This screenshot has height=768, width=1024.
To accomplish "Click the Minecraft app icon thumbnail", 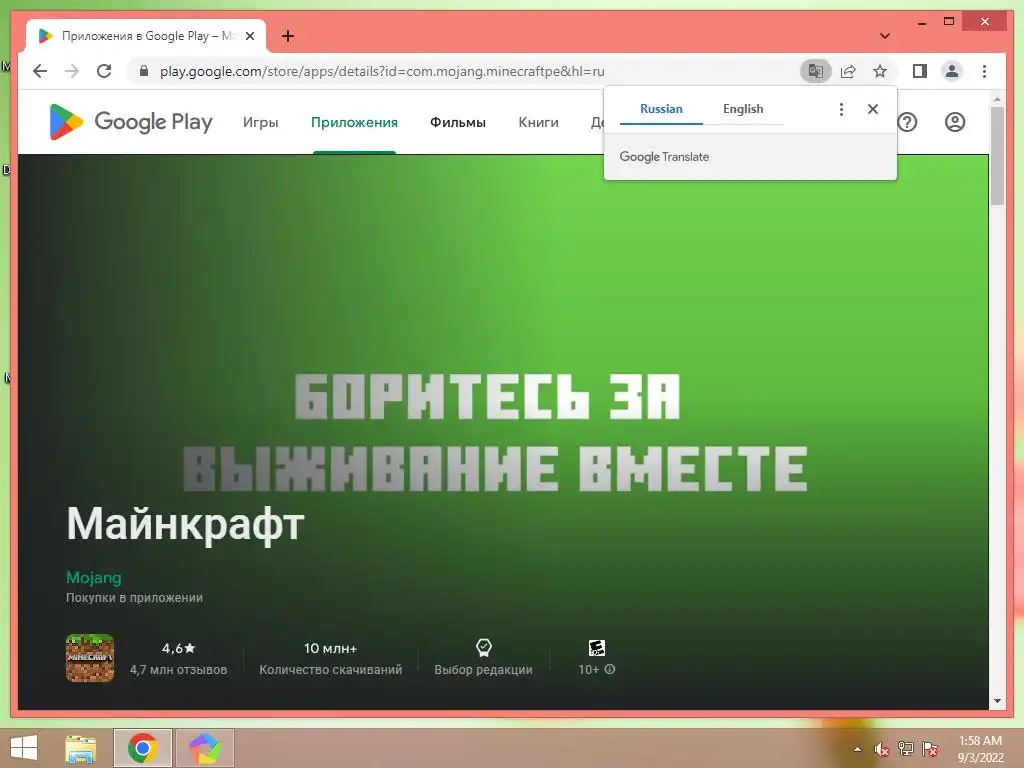I will click(x=90, y=658).
